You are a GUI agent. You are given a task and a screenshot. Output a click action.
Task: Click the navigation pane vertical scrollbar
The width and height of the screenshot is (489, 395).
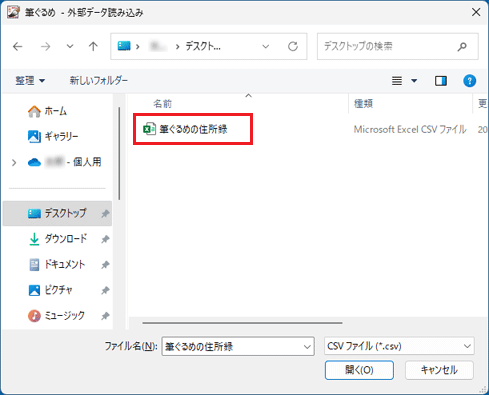pyautogui.click(x=119, y=154)
